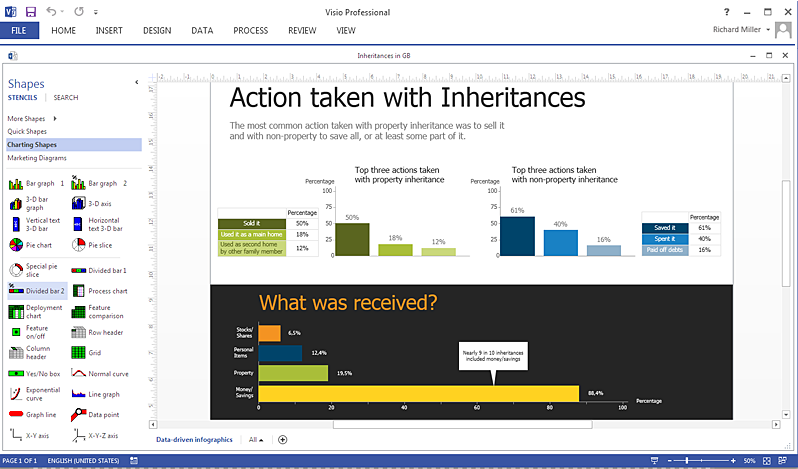Add a new page with plus button
The image size is (798, 469).
(x=282, y=439)
